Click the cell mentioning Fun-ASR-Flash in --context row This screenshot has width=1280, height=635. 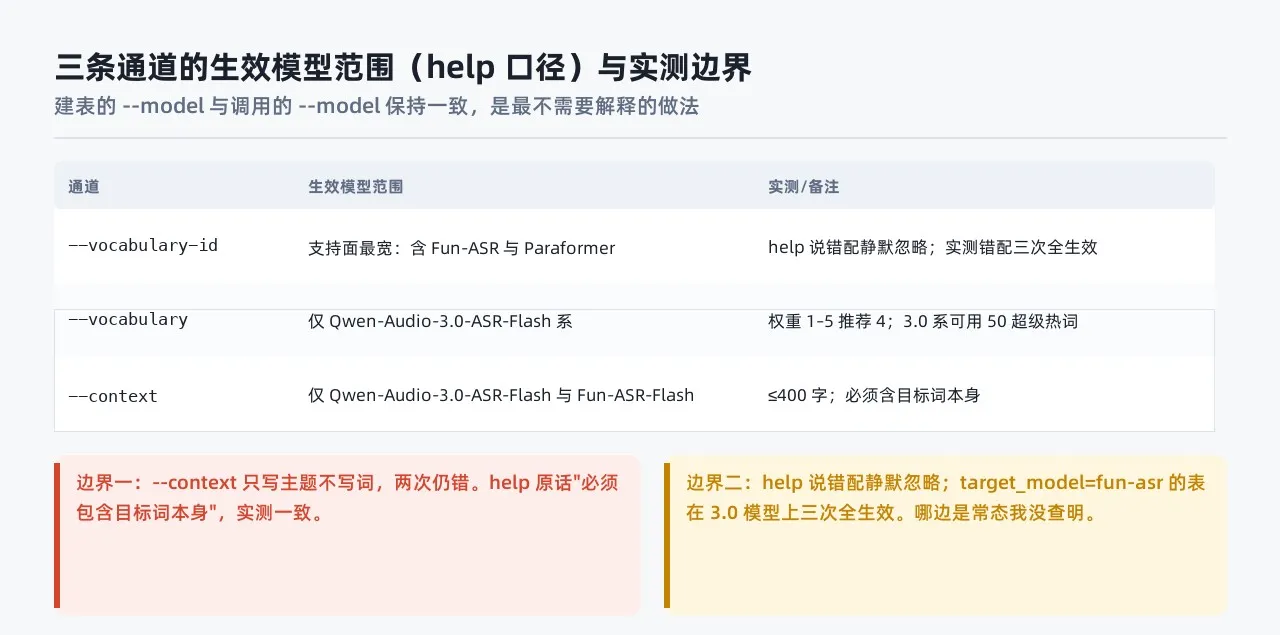(x=501, y=395)
